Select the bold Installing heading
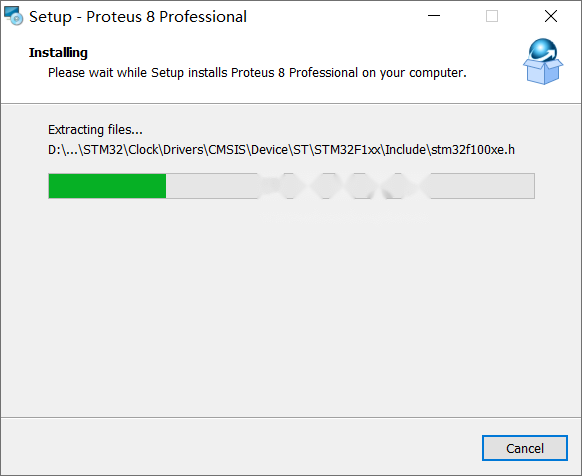This screenshot has height=476, width=582. 58,53
